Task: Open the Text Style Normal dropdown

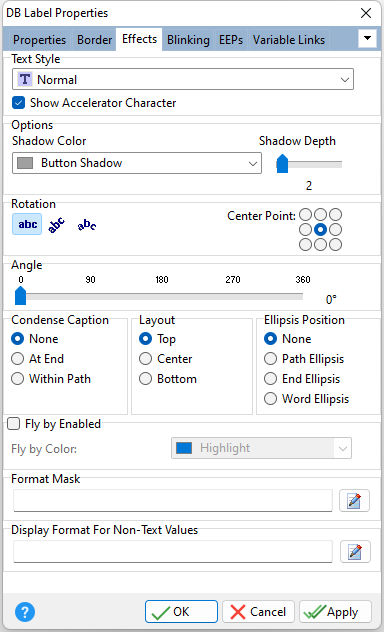Action: [183, 79]
